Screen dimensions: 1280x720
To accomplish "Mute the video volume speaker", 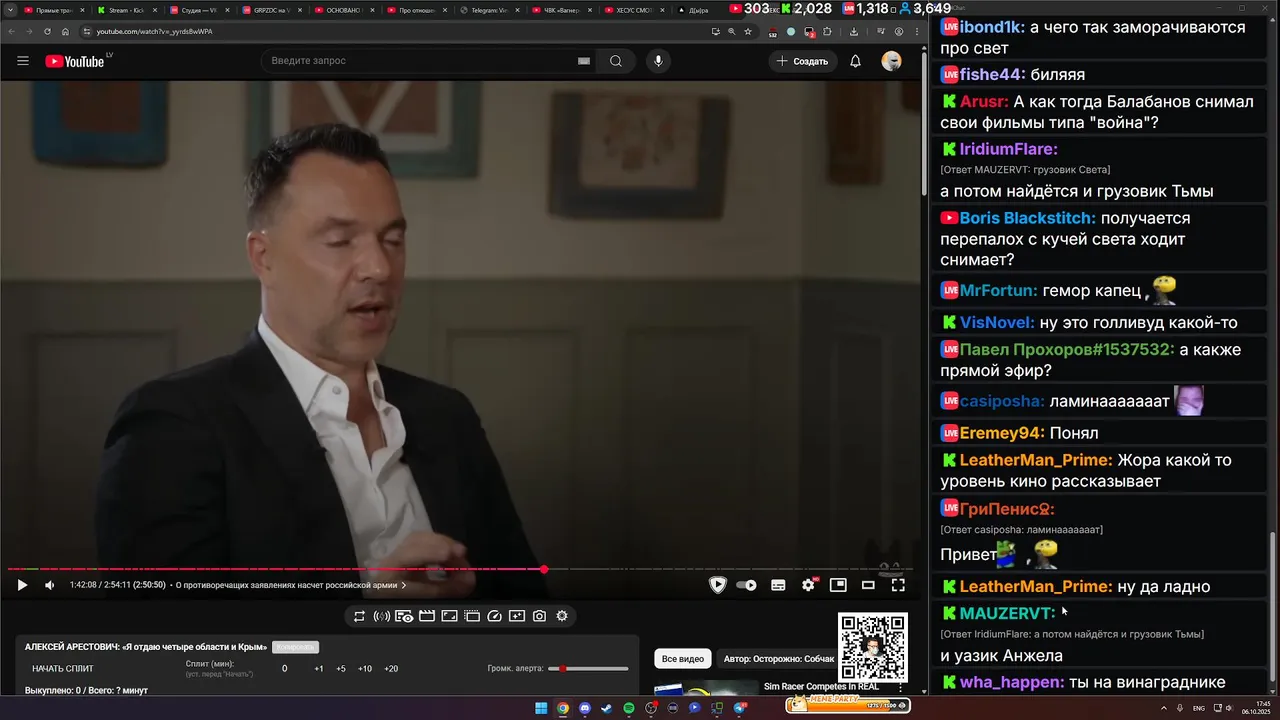I will [x=50, y=585].
